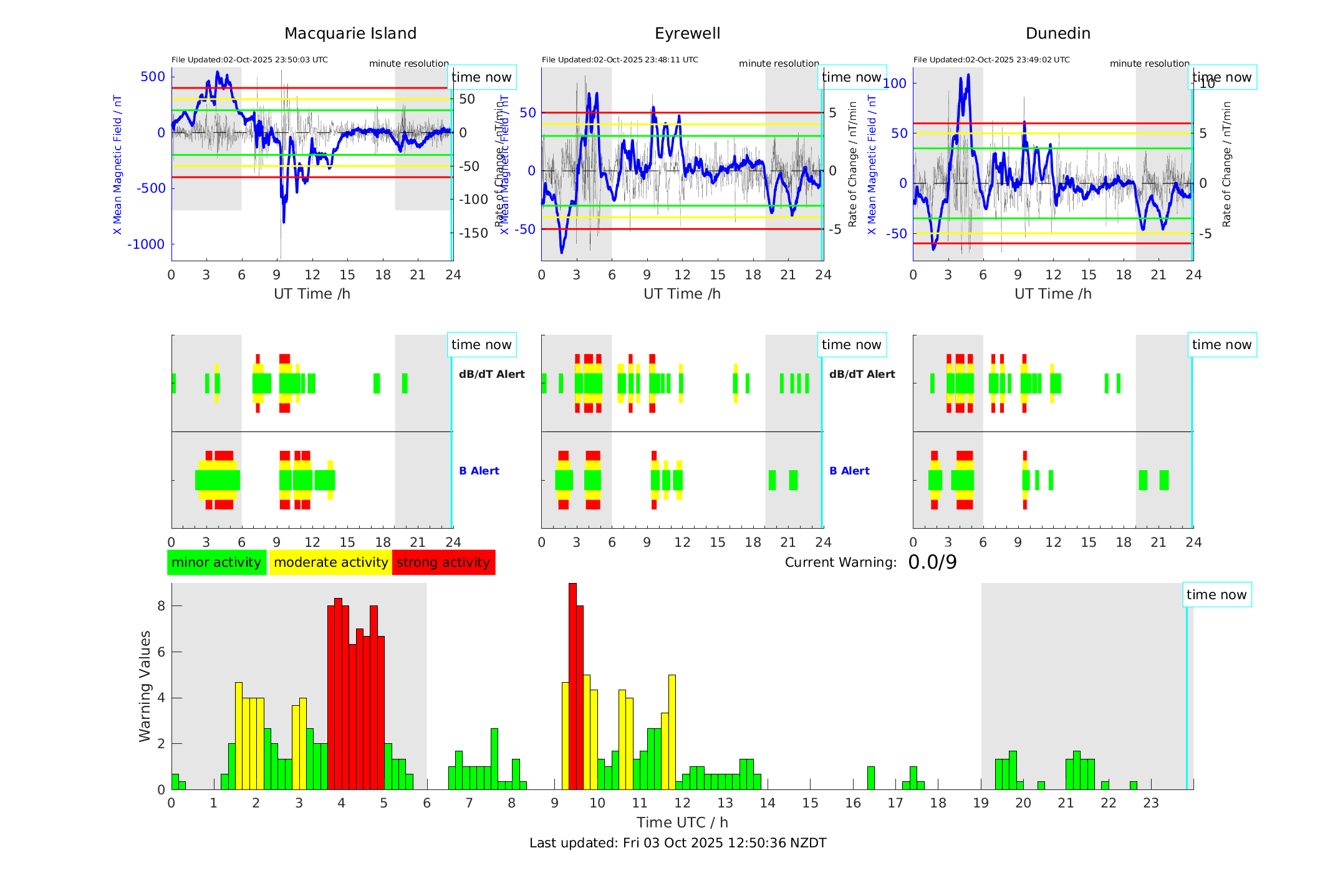
Task: Click the Time UTC / h axis label
Action: click(x=682, y=822)
